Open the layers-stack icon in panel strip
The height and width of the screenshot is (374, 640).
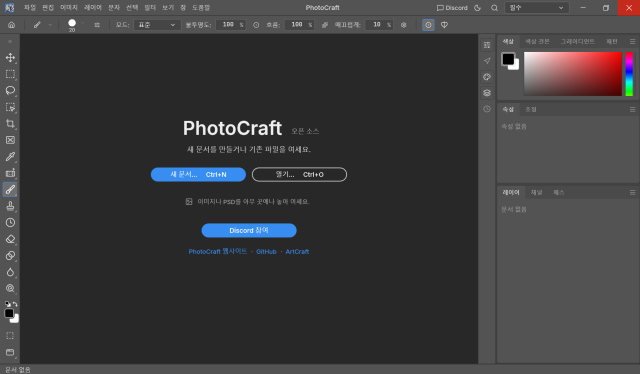[487, 93]
